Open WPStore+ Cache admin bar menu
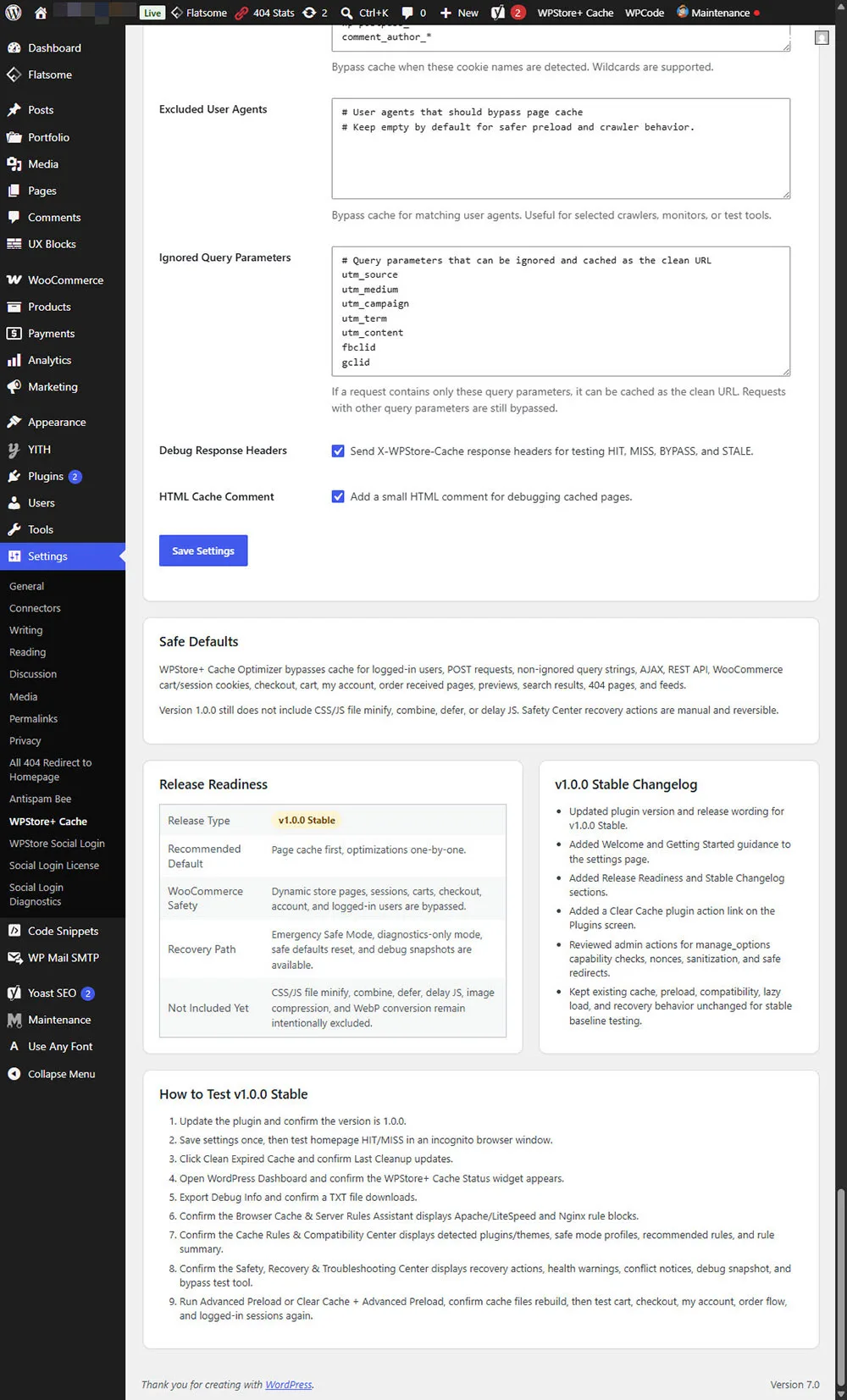Viewport: 847px width, 1400px height. point(575,13)
